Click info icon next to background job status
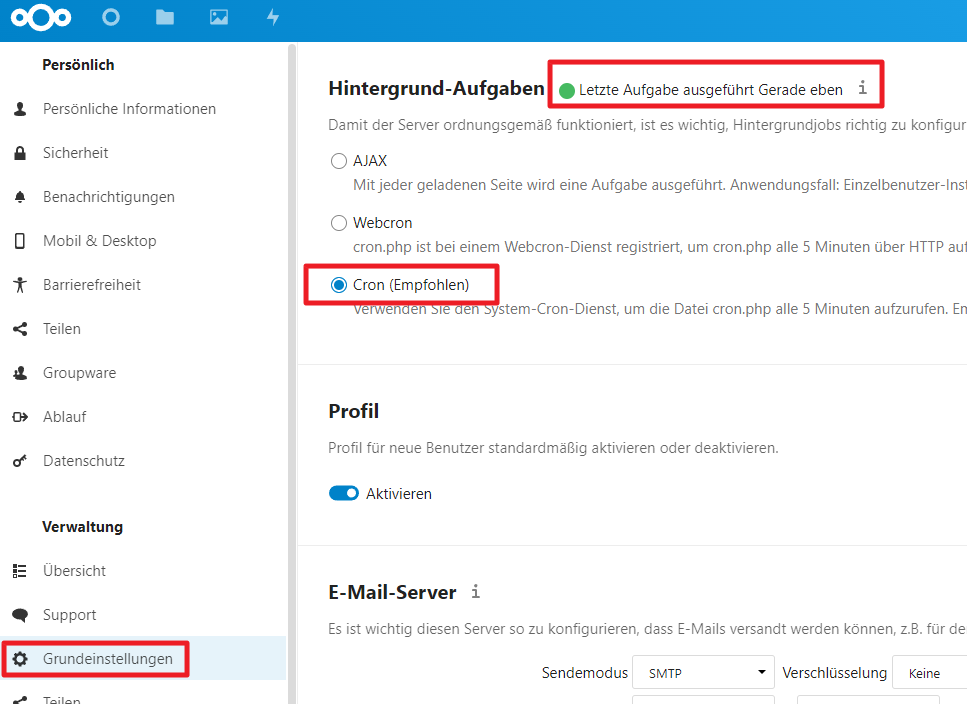Screen dimensions: 967x704 tap(862, 89)
